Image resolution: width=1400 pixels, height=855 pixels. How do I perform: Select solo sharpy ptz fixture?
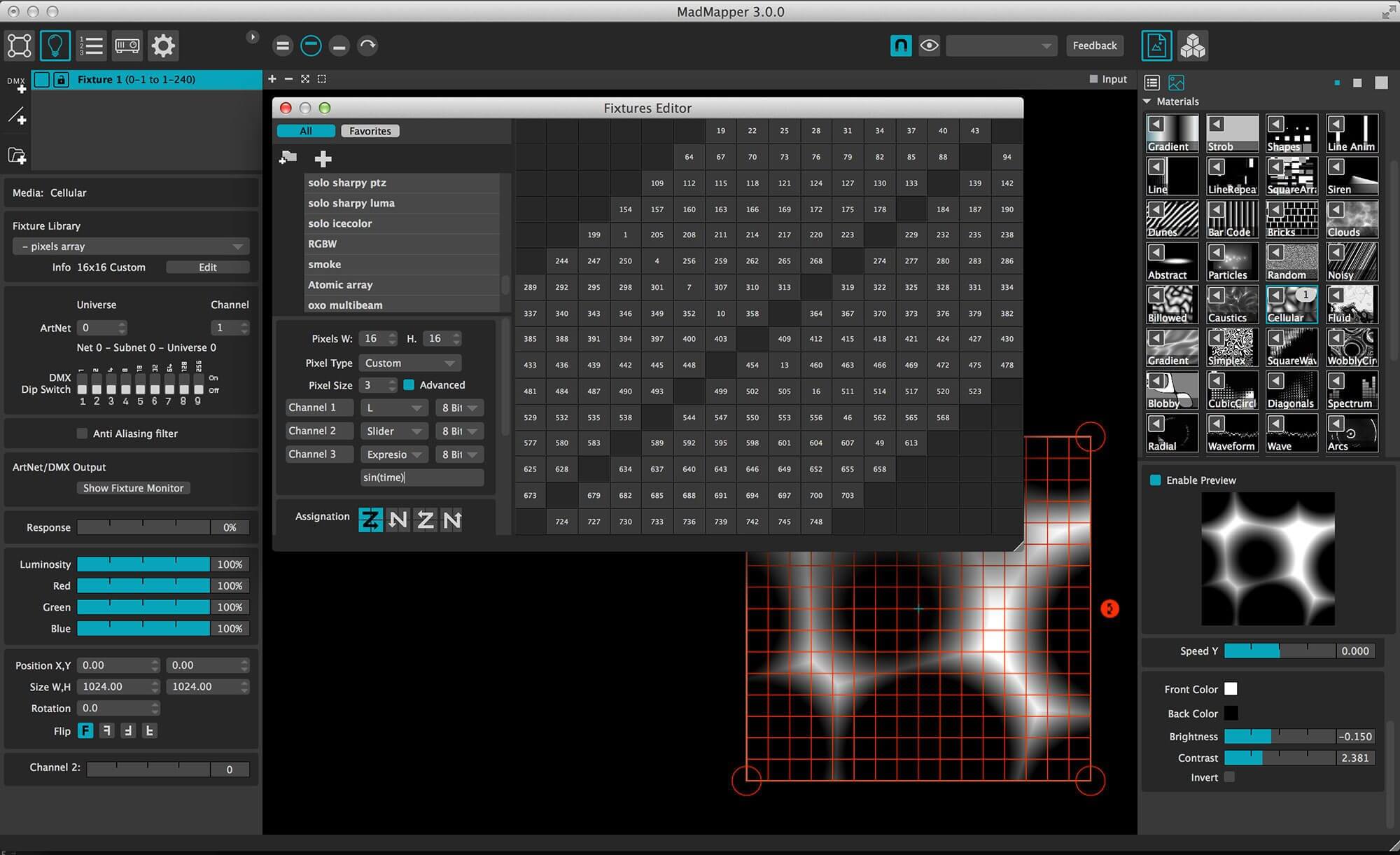coord(402,183)
